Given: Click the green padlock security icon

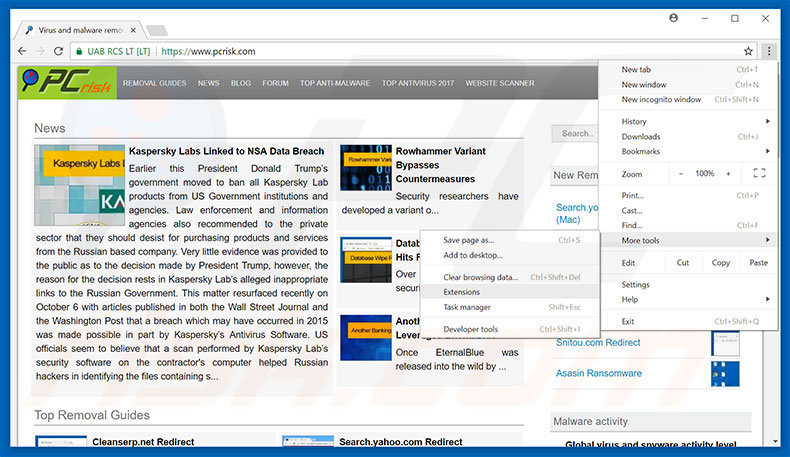Looking at the screenshot, I should 79,51.
